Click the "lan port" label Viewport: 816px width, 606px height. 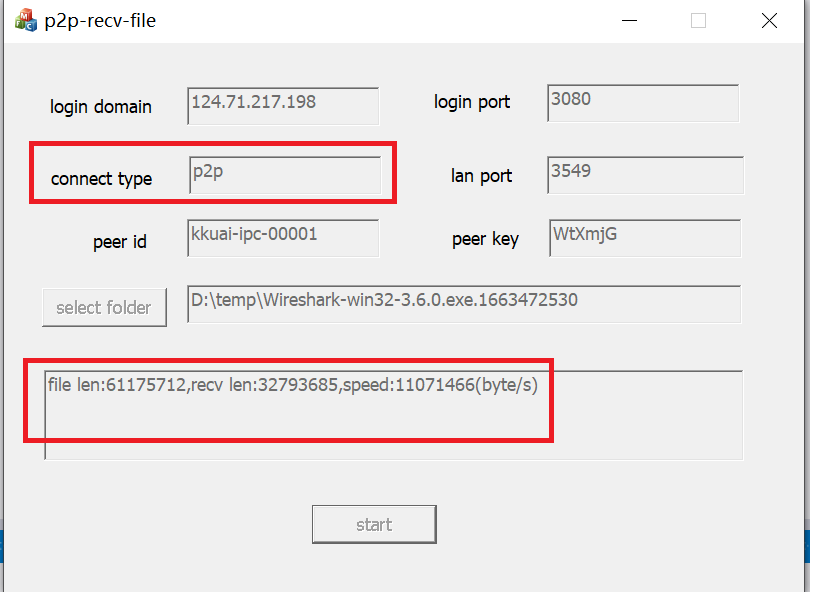(481, 176)
